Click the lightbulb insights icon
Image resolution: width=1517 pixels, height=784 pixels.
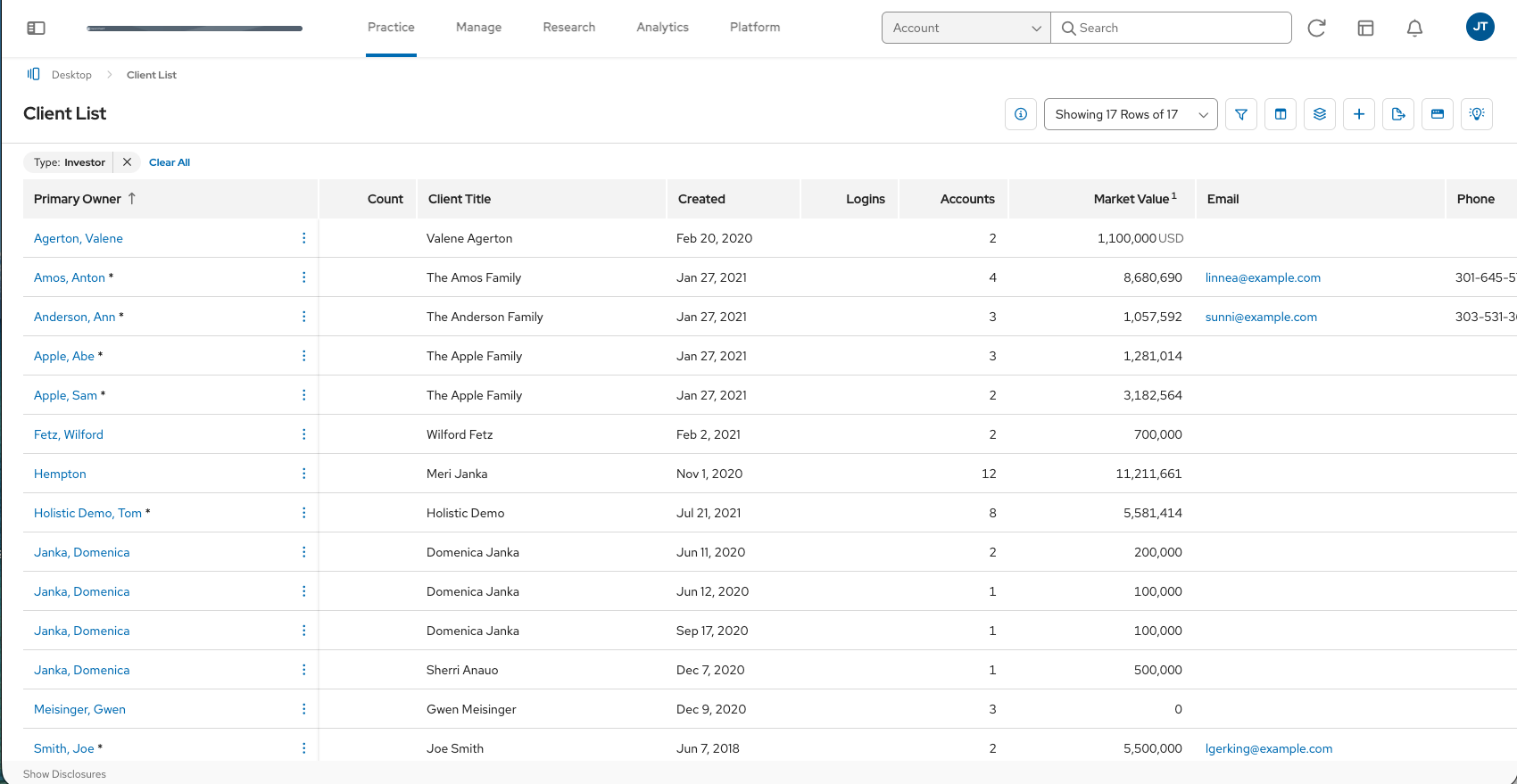pos(1477,114)
